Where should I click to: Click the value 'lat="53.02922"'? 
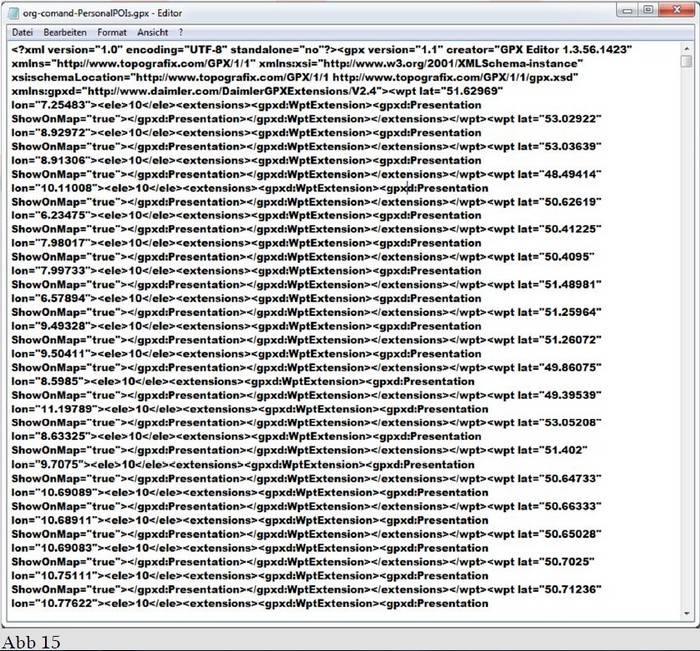[559, 119]
